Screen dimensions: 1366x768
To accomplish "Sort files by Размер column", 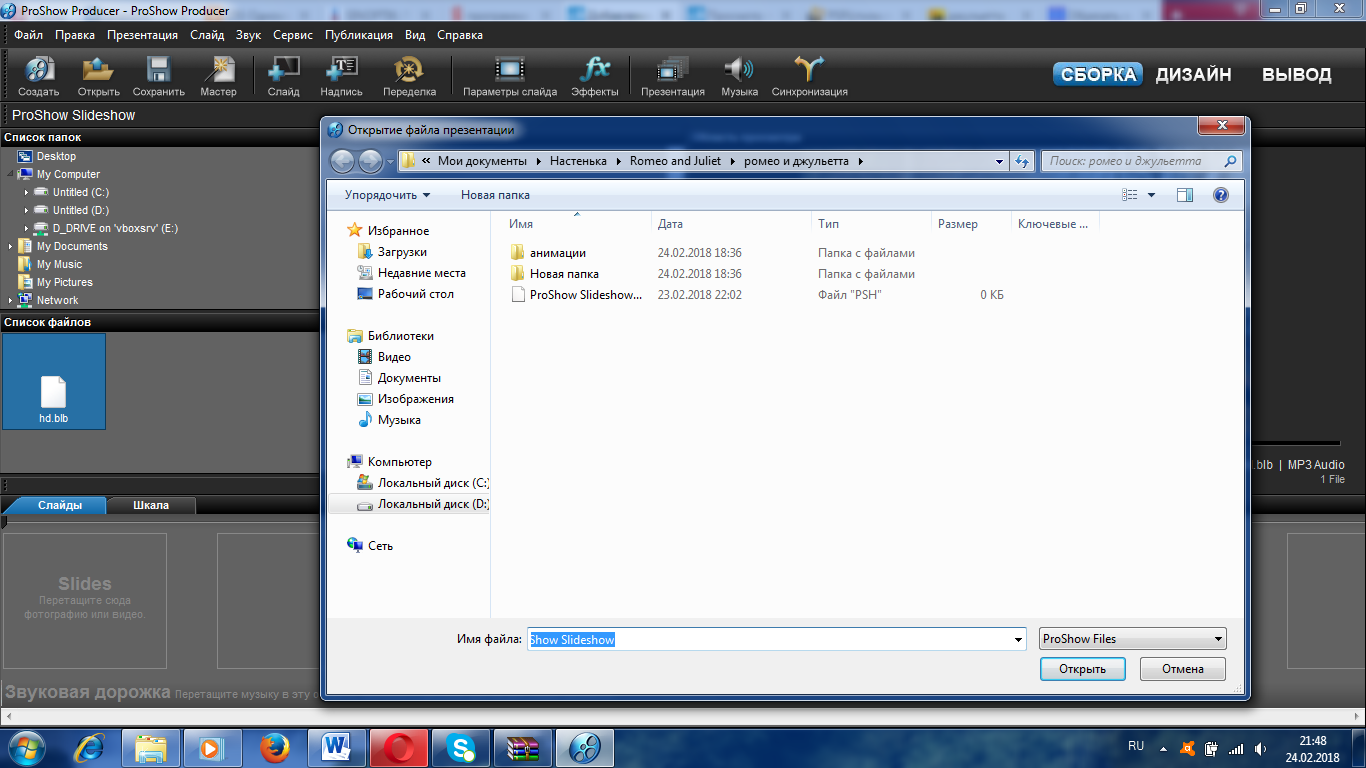I will (x=970, y=224).
